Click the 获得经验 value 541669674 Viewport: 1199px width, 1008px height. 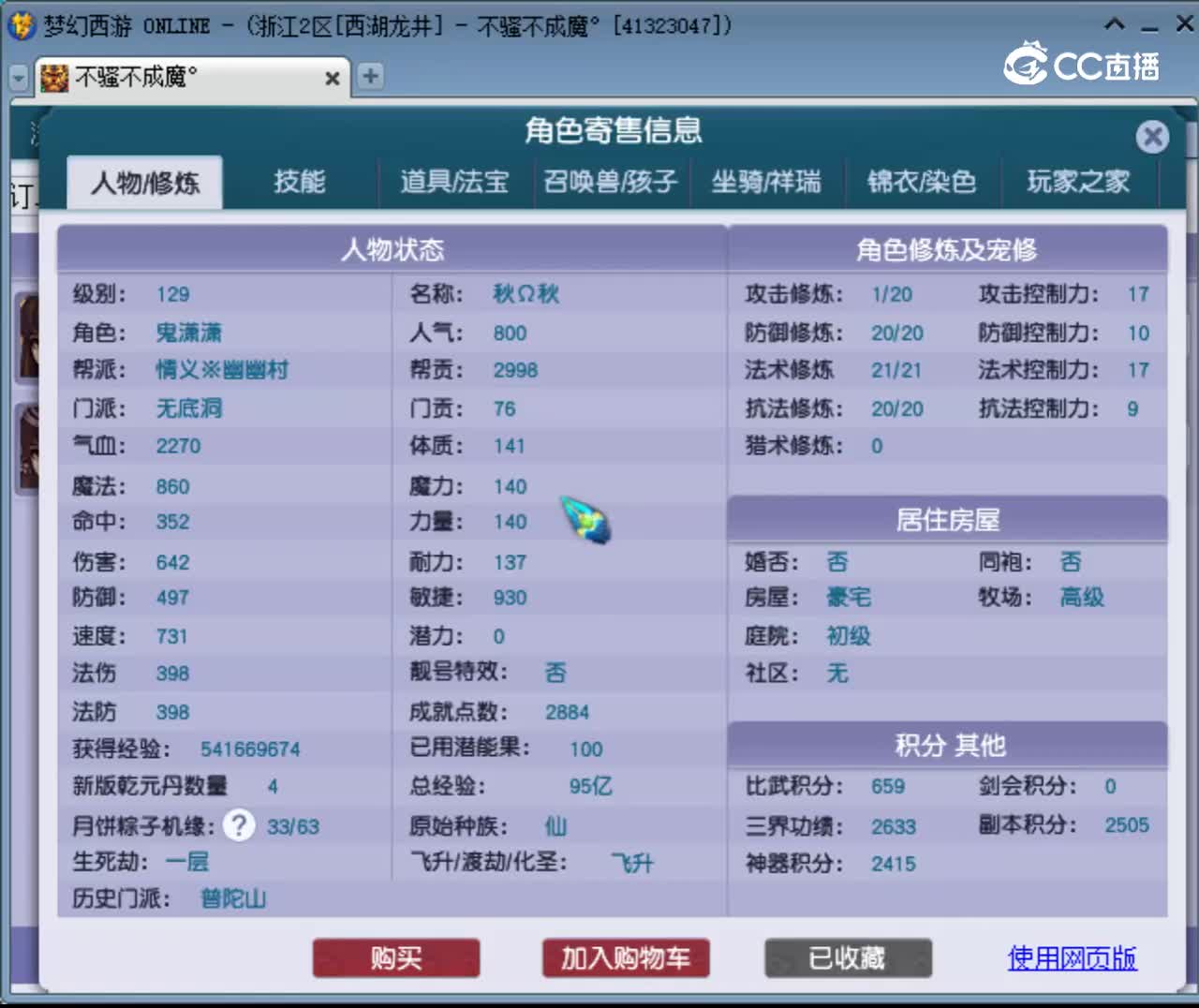(x=250, y=749)
